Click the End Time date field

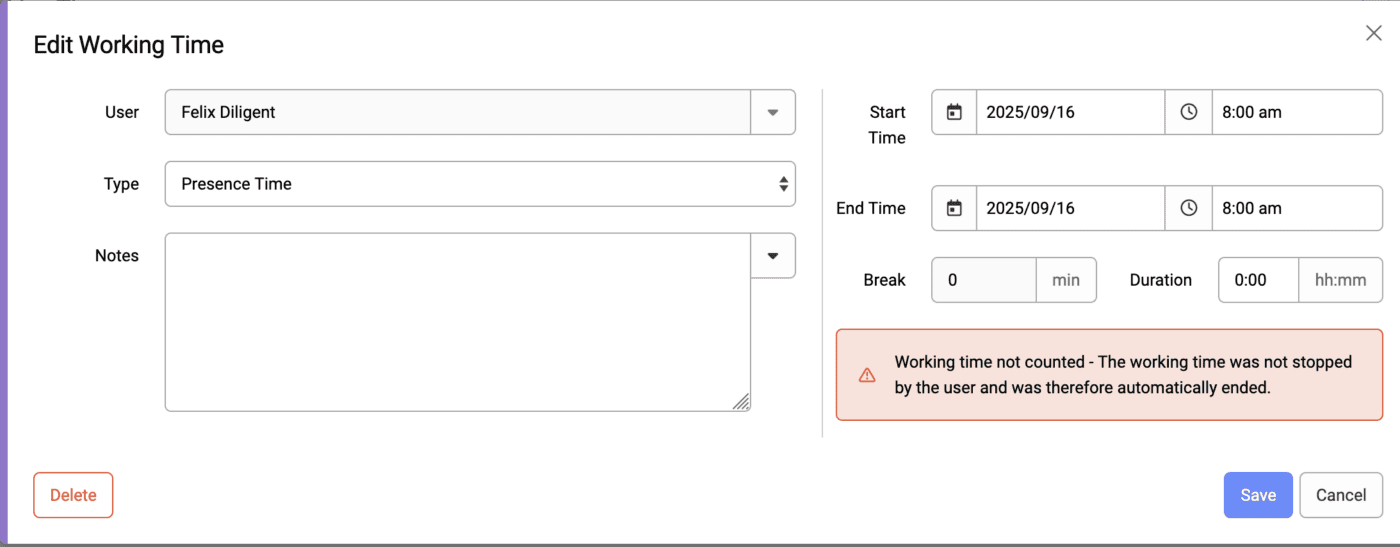click(1070, 208)
